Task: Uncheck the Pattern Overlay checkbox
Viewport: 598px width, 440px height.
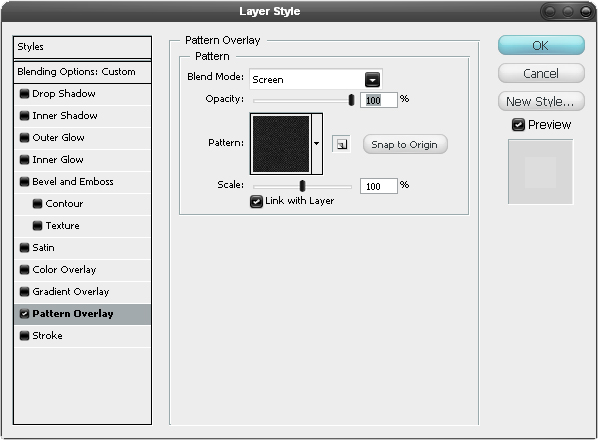Action: pyautogui.click(x=24, y=314)
